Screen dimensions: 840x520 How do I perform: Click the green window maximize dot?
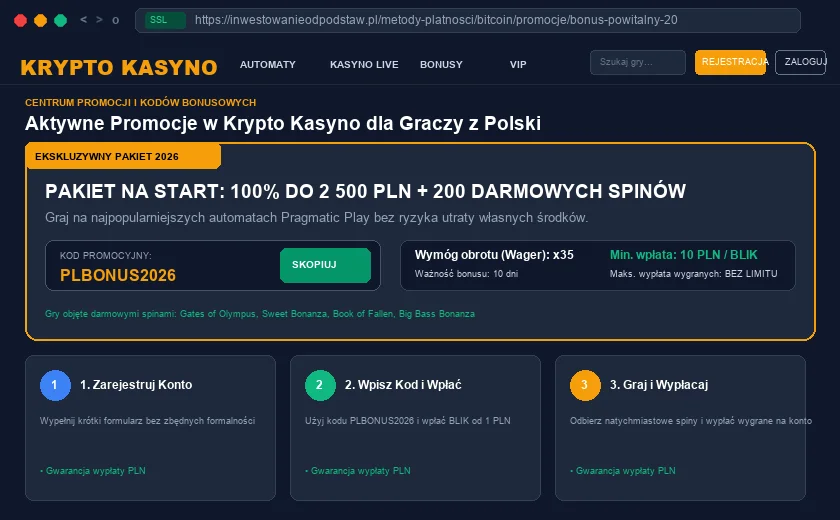coord(61,20)
